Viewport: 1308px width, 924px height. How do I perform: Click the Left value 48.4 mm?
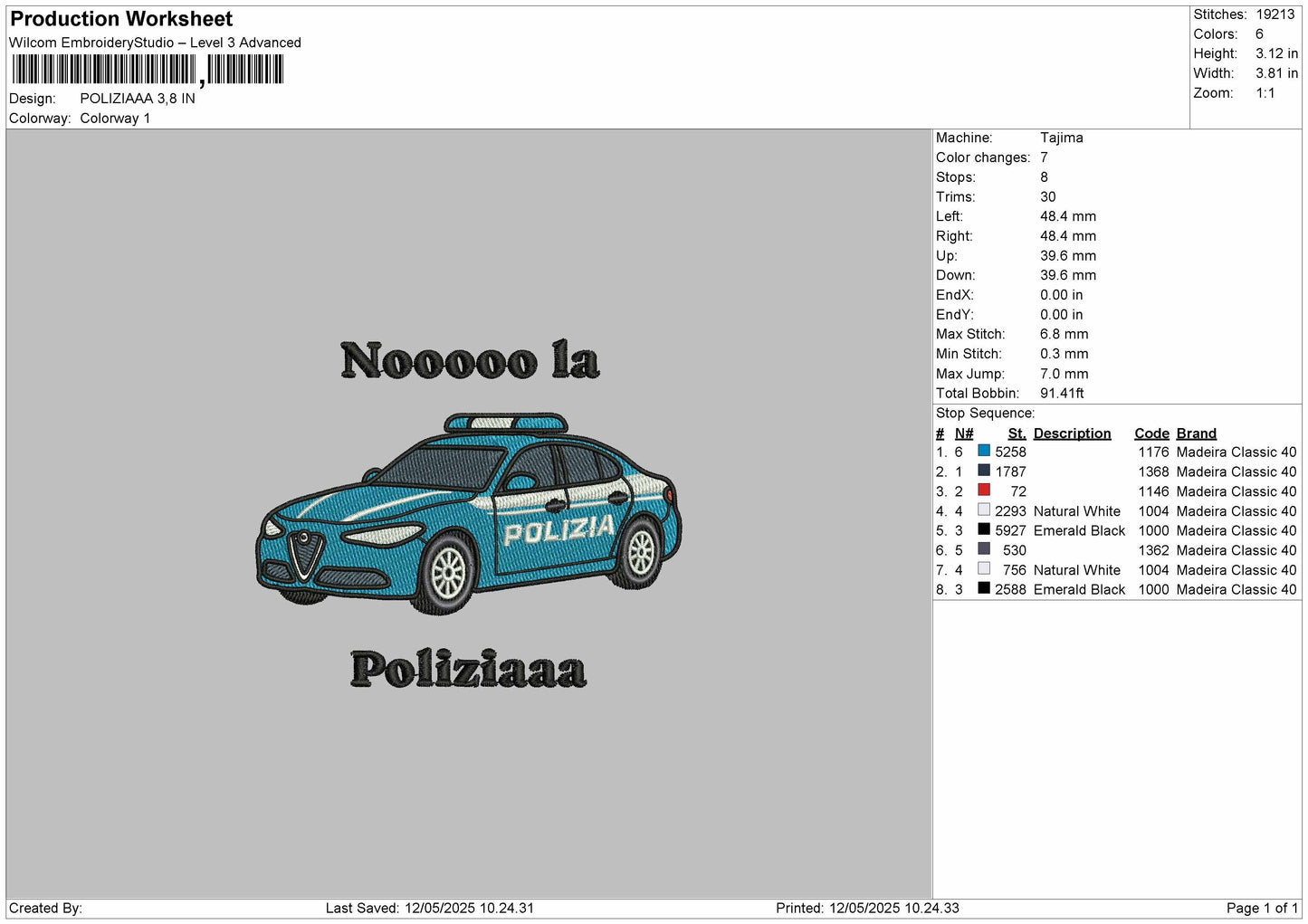1068,216
